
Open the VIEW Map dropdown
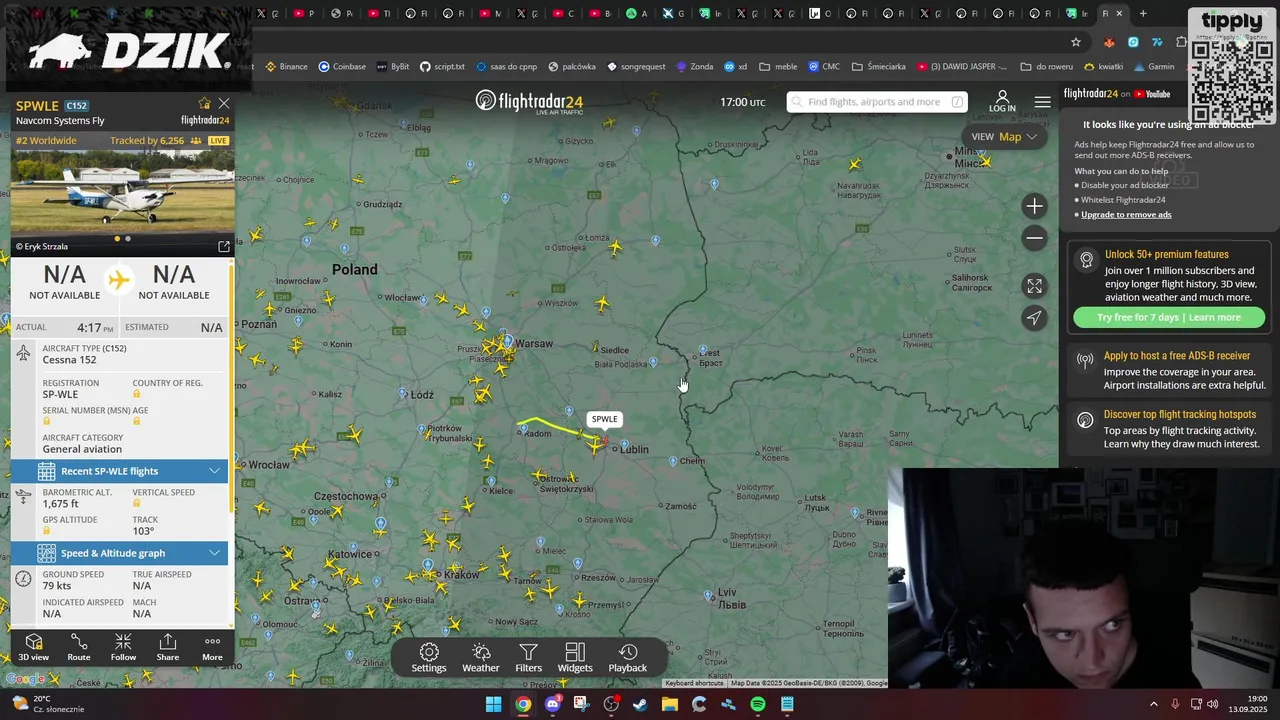pyautogui.click(x=1004, y=137)
